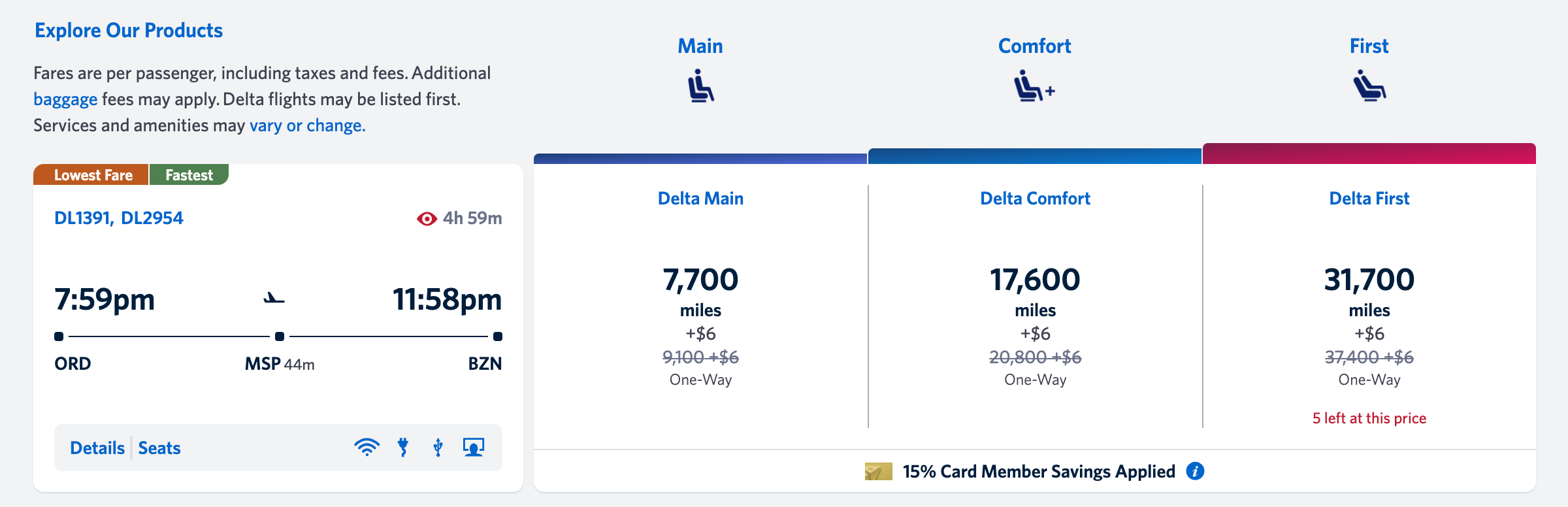Click the red First cabin color bar
This screenshot has width=1568, height=507.
(1370, 155)
